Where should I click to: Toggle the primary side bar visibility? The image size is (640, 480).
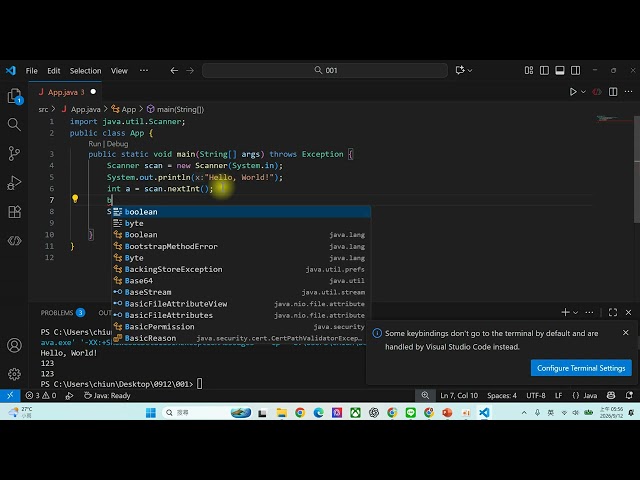tap(544, 71)
